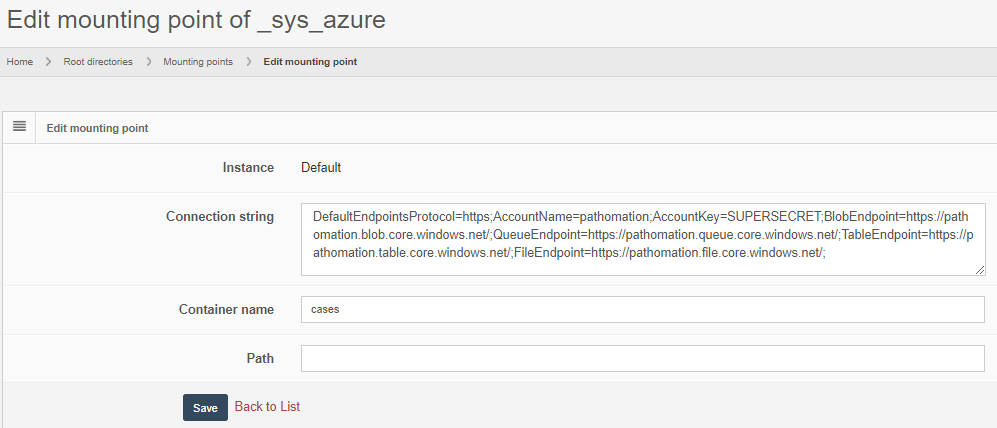The width and height of the screenshot is (997, 428).
Task: Click the Connection string label
Action: (219, 217)
